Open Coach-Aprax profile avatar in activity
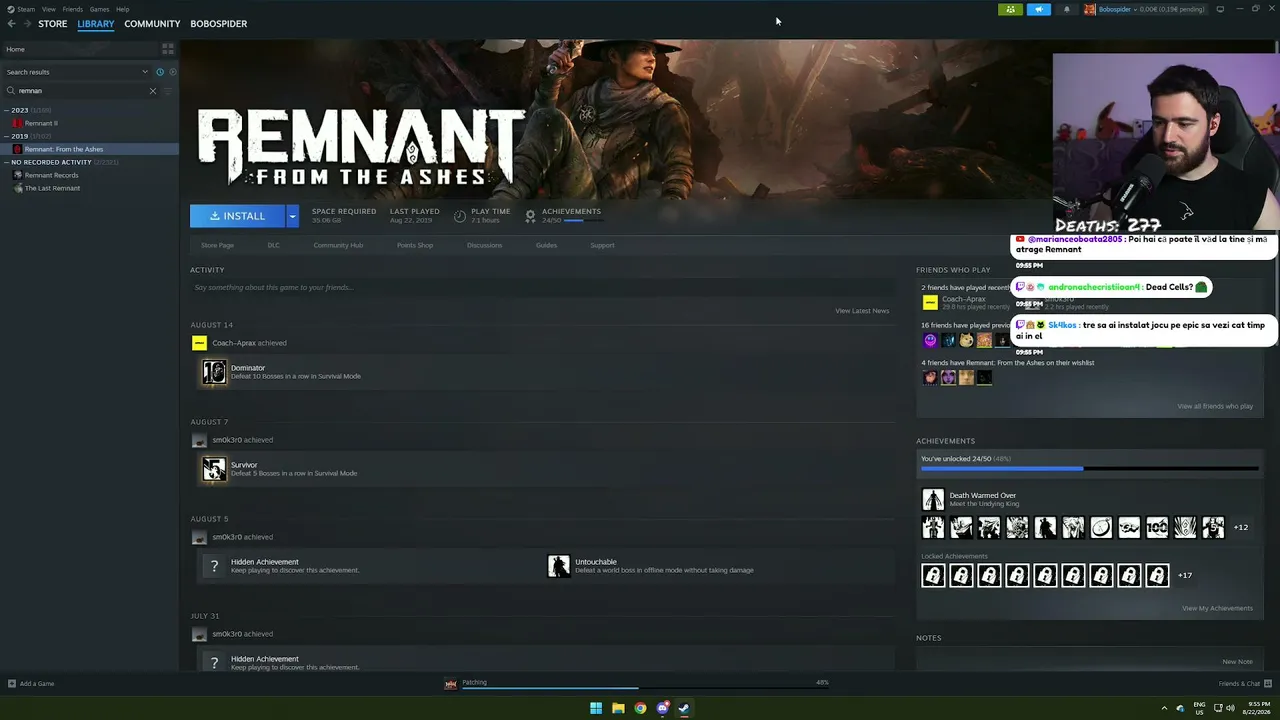Screen dimensions: 1280x720 [199, 343]
